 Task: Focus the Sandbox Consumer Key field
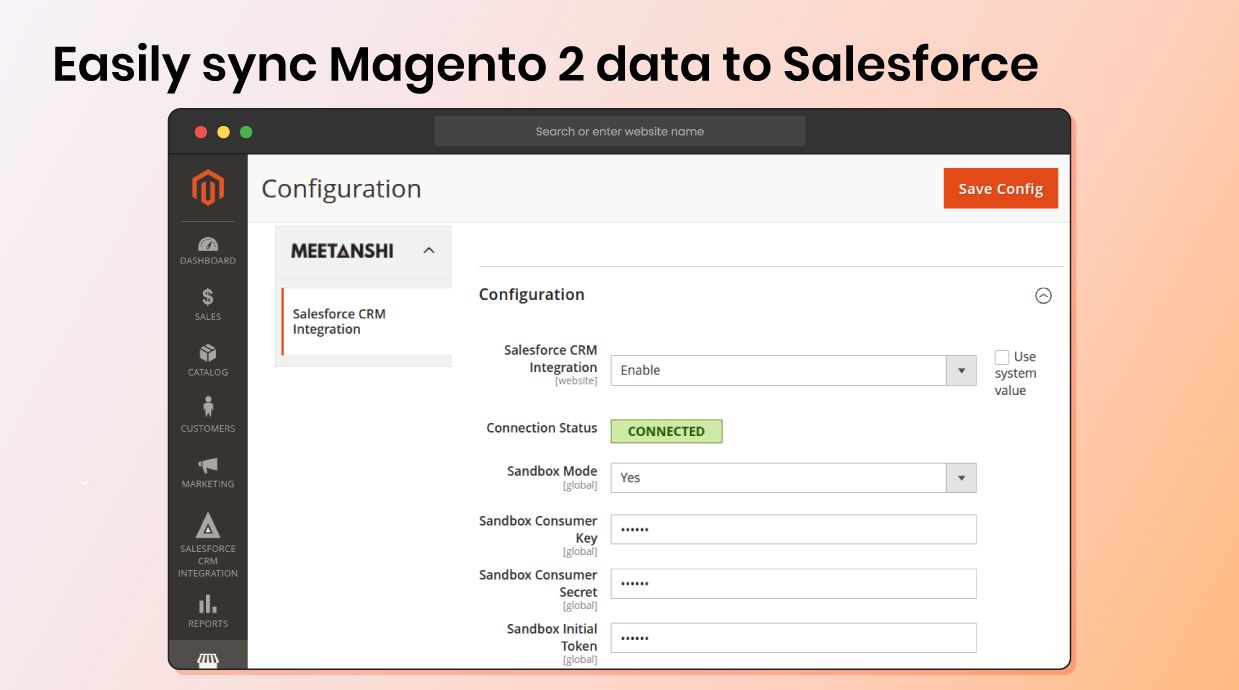(x=793, y=530)
